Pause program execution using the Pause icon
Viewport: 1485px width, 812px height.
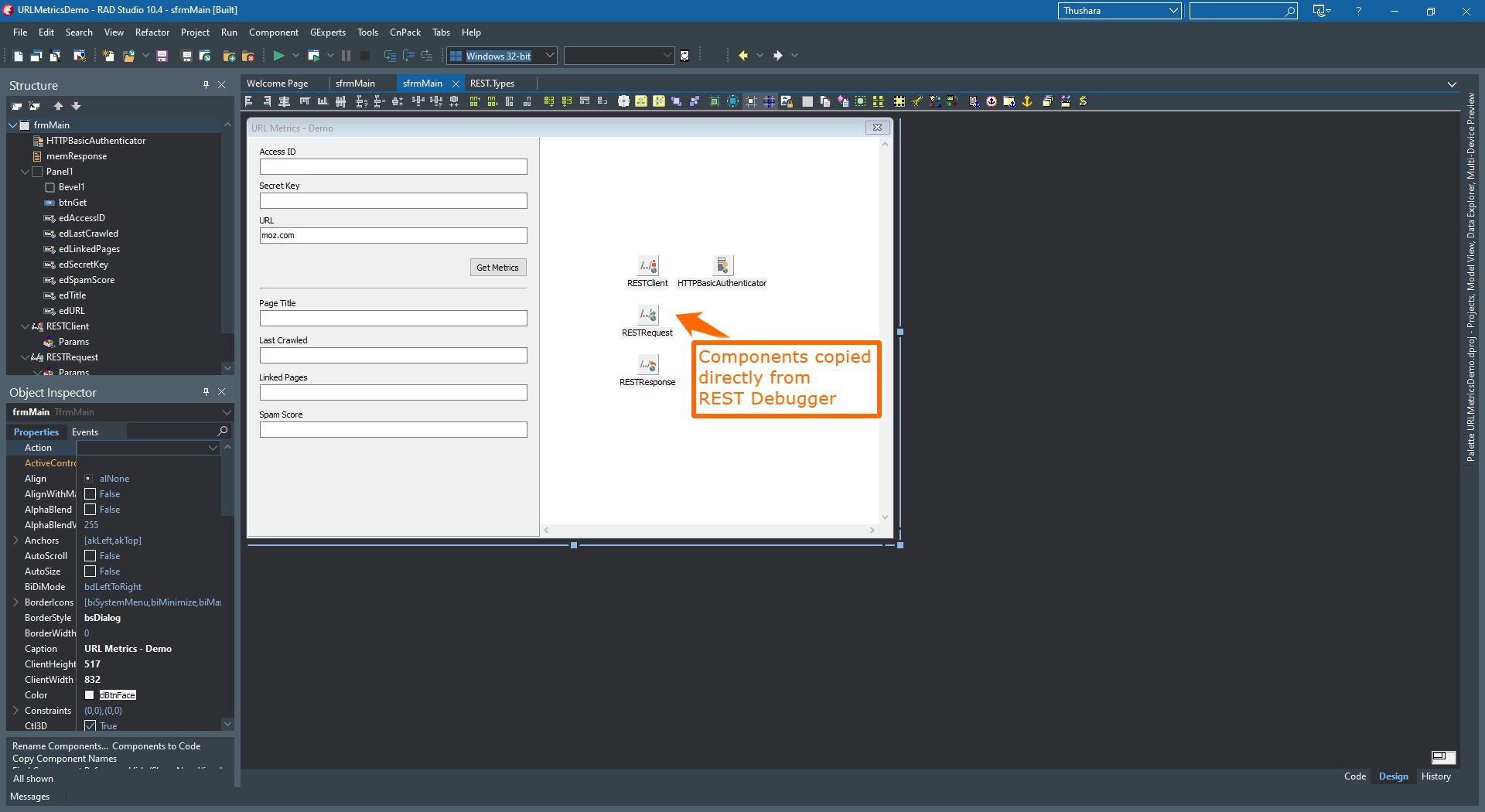[x=345, y=55]
